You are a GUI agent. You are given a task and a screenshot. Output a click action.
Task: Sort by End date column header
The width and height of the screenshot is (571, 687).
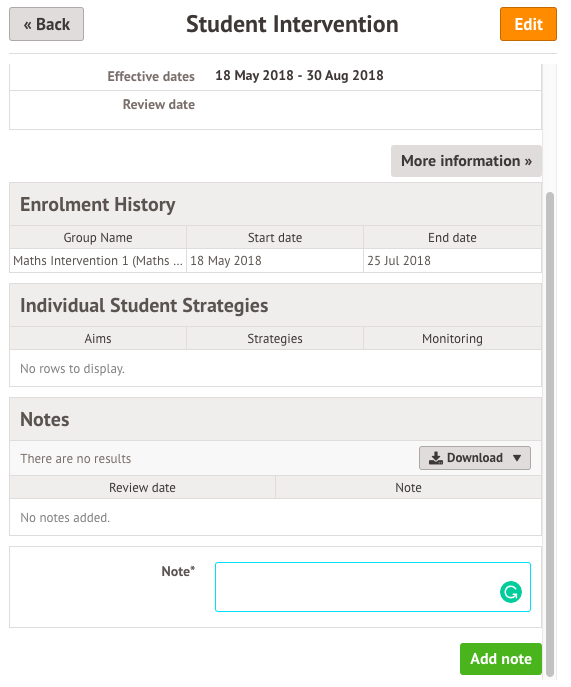[x=452, y=237]
